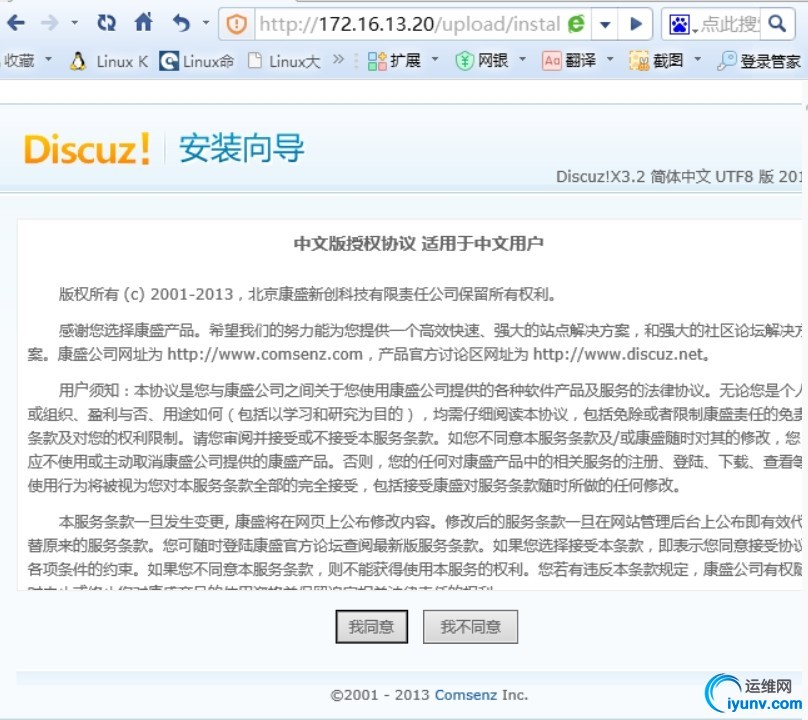
Task: Open the Baidu paw search engine selector
Action: pos(682,24)
